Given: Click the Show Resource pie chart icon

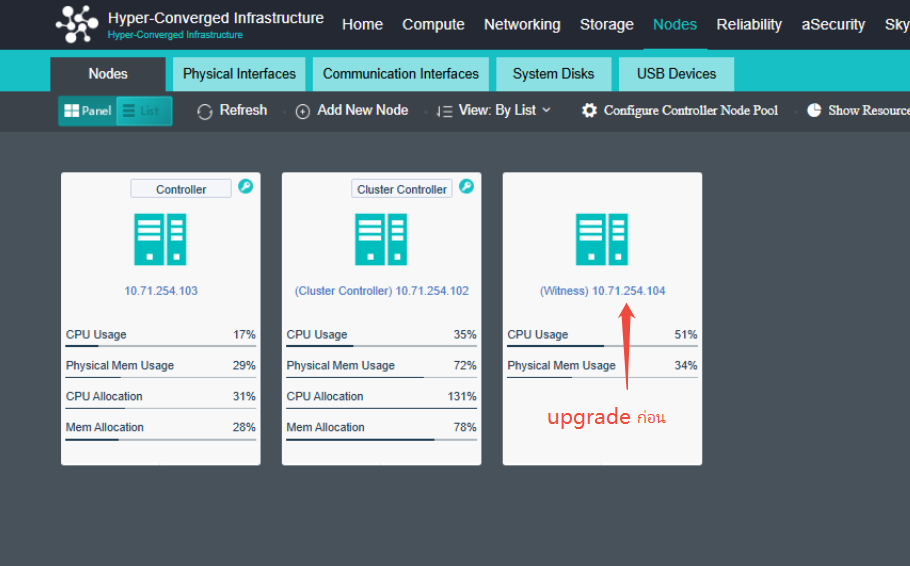Looking at the screenshot, I should [814, 110].
